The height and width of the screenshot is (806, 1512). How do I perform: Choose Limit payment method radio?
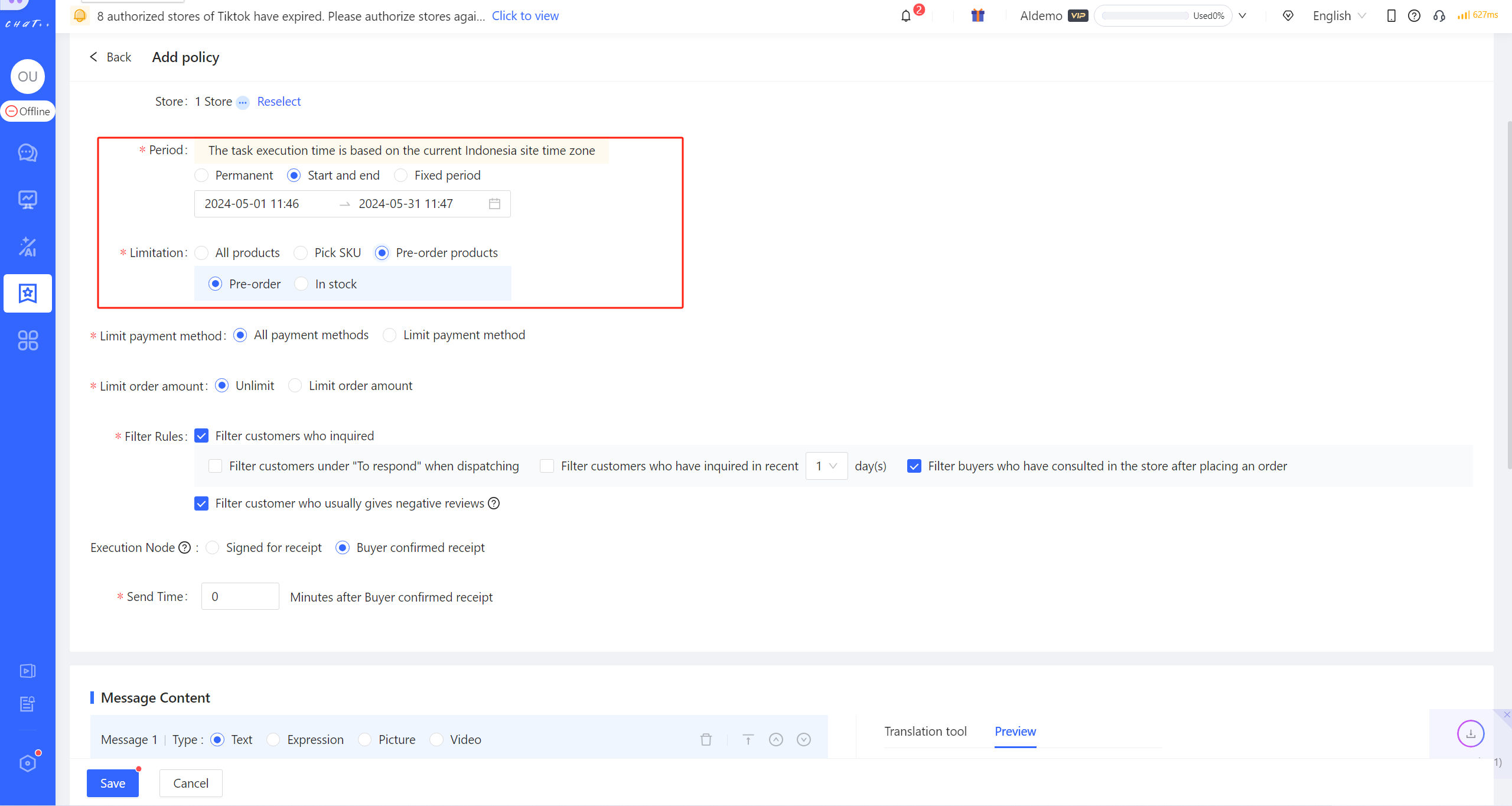click(x=389, y=335)
